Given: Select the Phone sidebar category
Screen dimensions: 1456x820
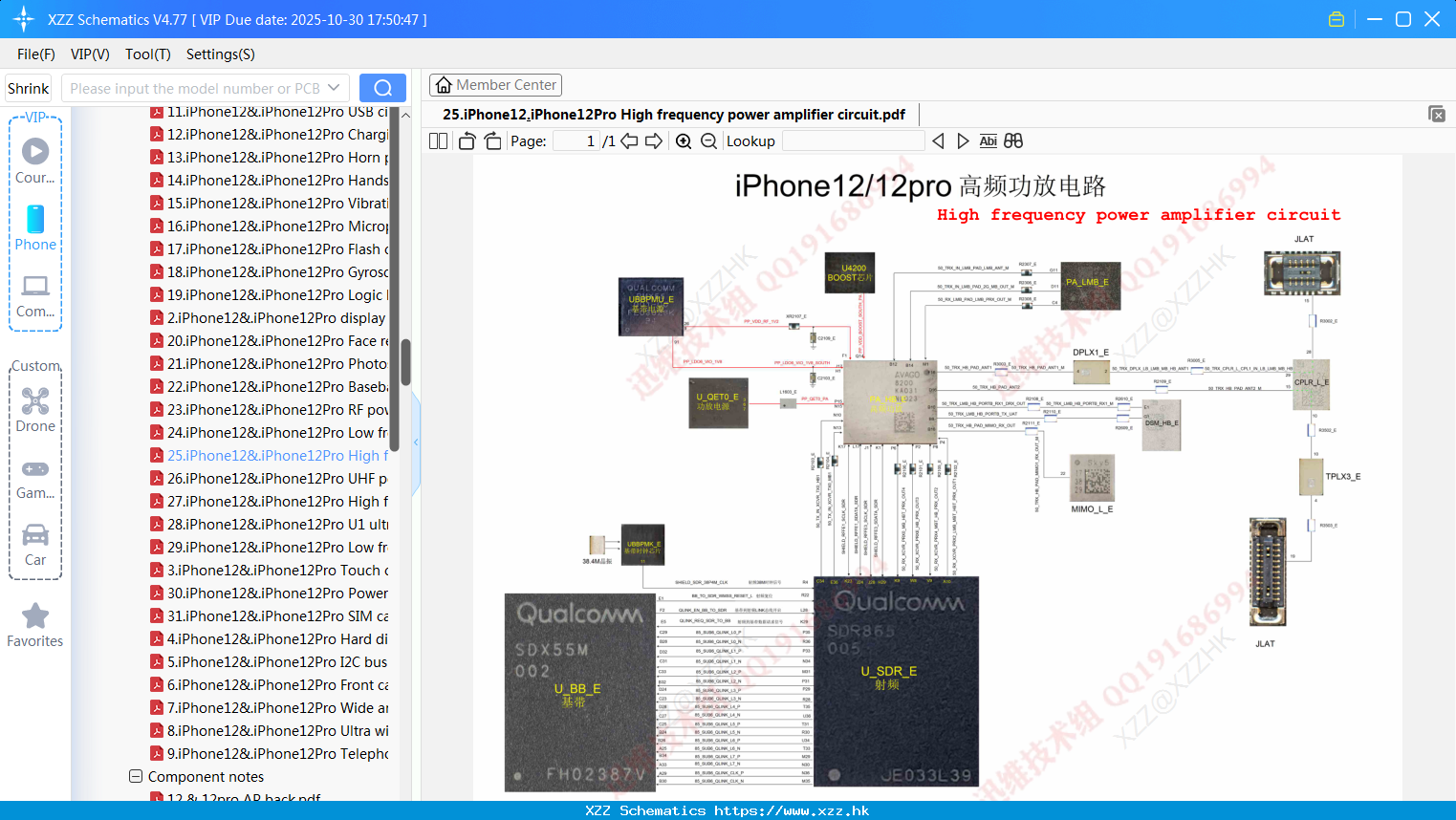Looking at the screenshot, I should 35,227.
